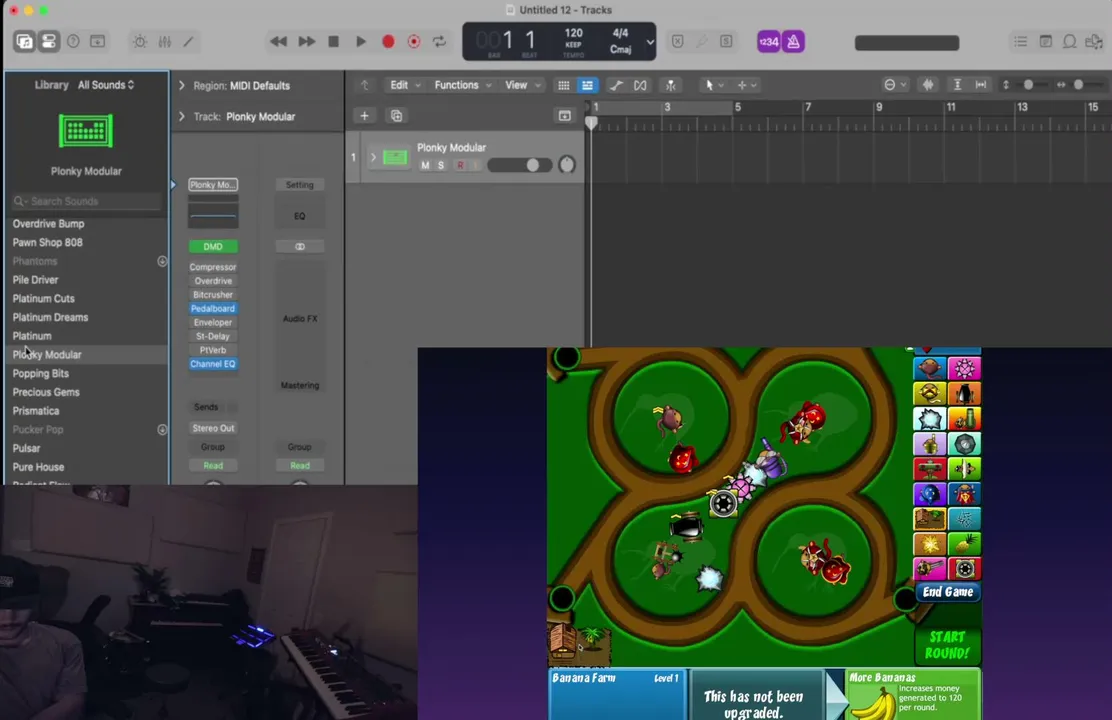The height and width of the screenshot is (720, 1112).
Task: Click the Duplicate Track icon
Action: [x=396, y=116]
